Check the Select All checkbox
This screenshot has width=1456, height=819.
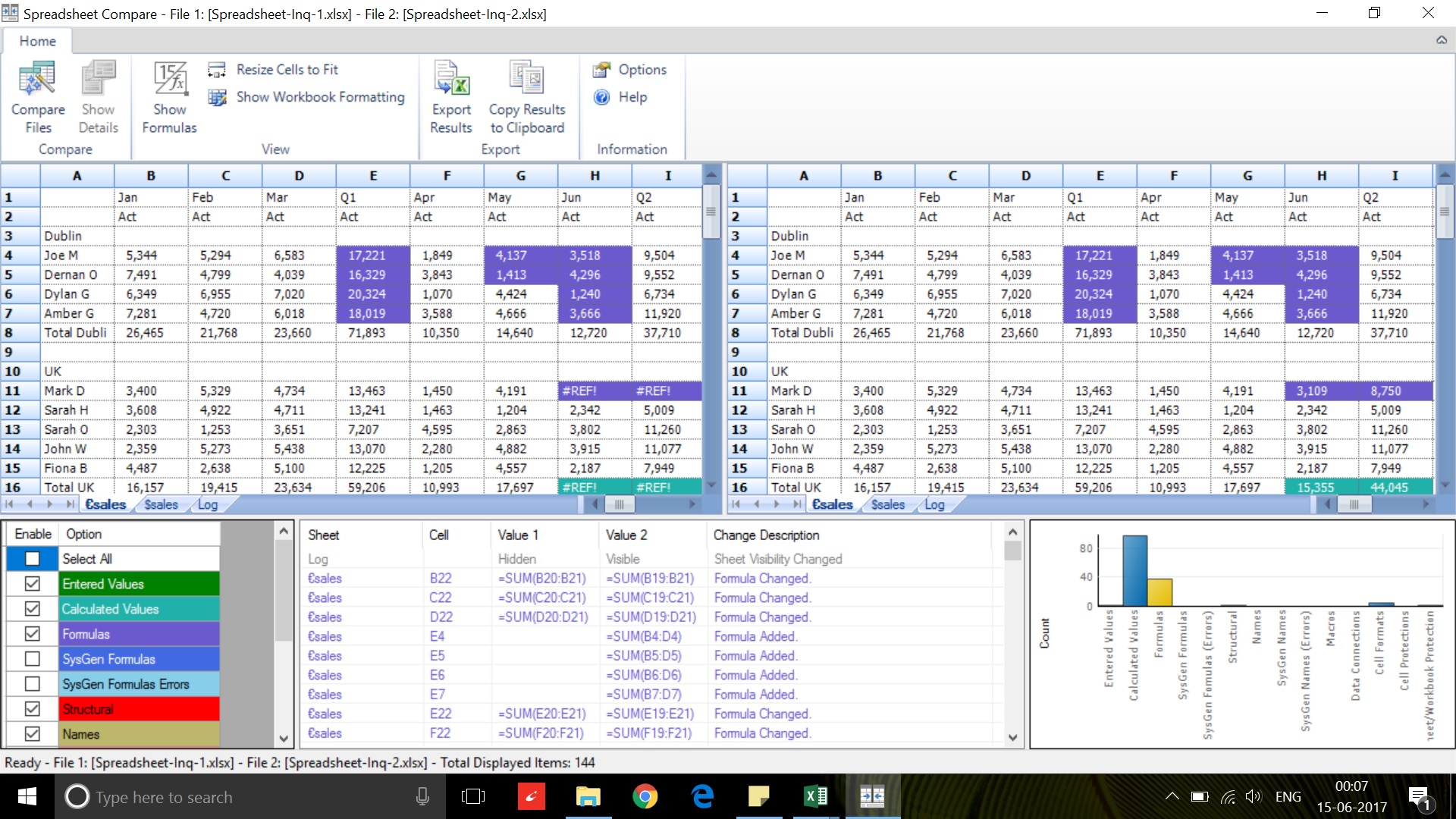(33, 559)
